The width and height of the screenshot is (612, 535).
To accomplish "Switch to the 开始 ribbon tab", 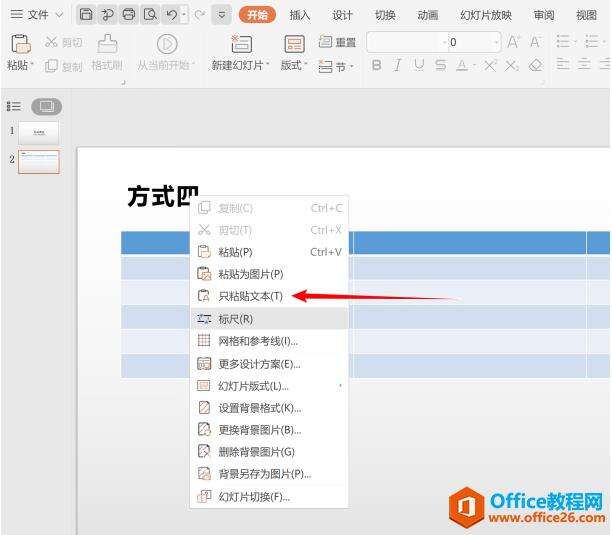I will [257, 15].
